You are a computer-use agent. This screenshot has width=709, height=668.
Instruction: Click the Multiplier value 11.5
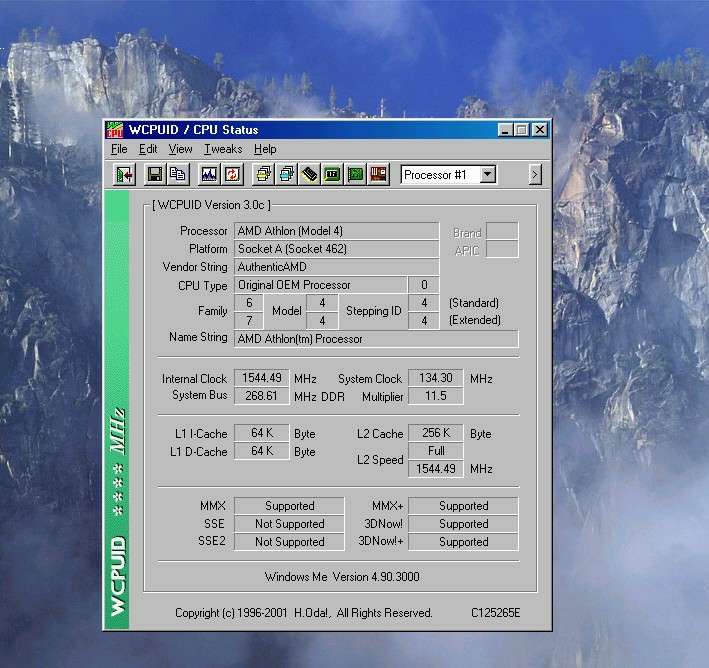tap(435, 396)
